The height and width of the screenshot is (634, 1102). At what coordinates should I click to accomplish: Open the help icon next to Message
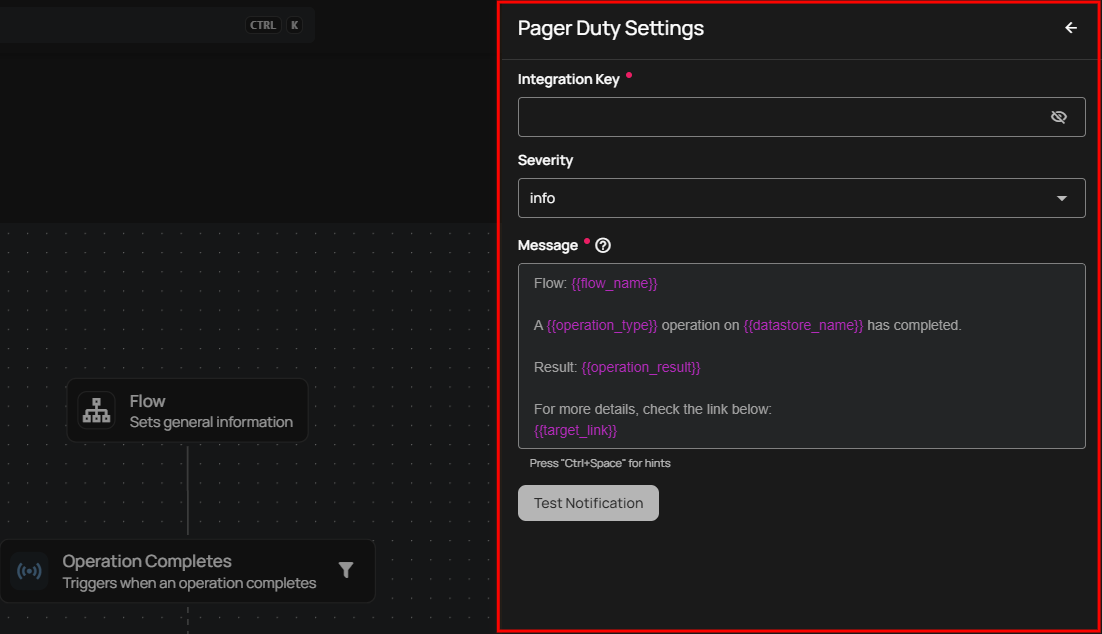point(602,245)
